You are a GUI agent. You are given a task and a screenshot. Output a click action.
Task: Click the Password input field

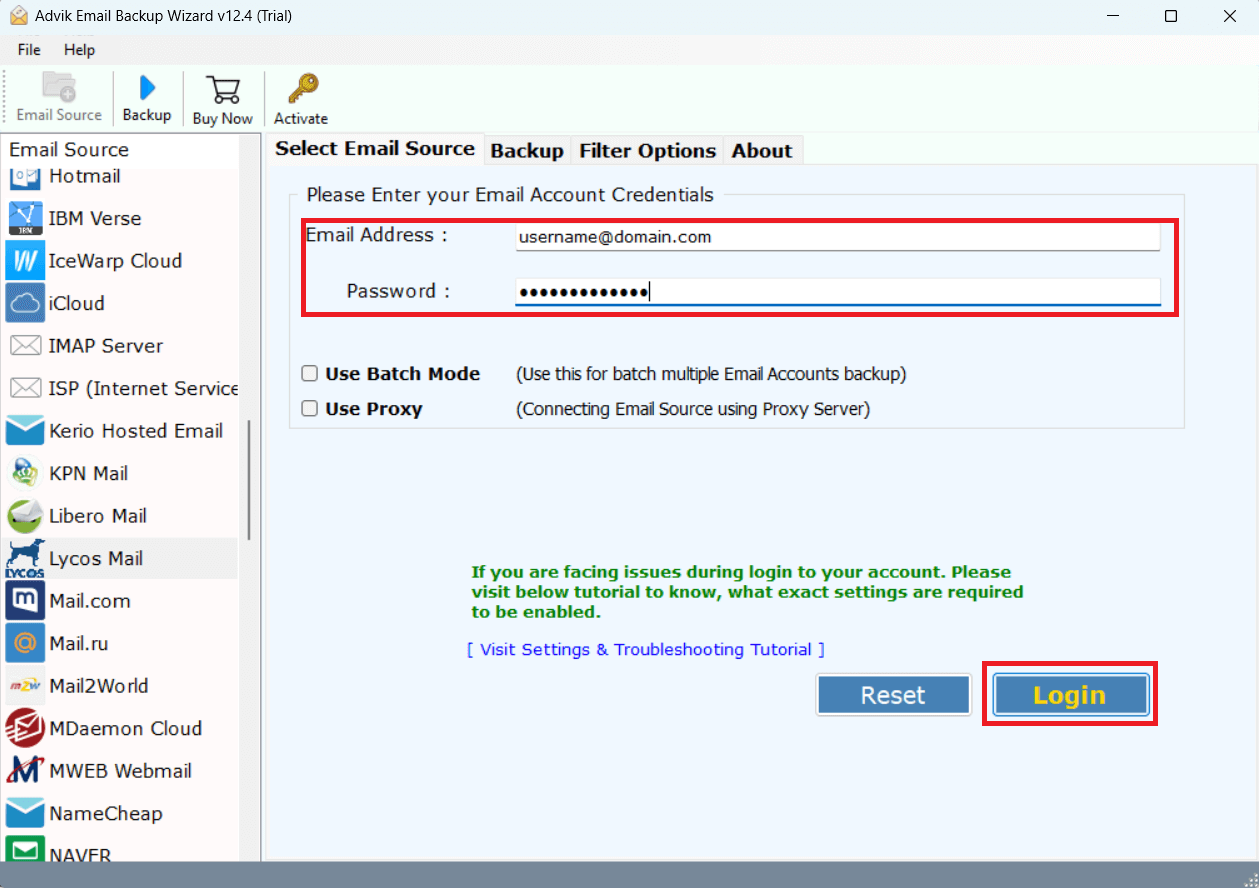[837, 292]
